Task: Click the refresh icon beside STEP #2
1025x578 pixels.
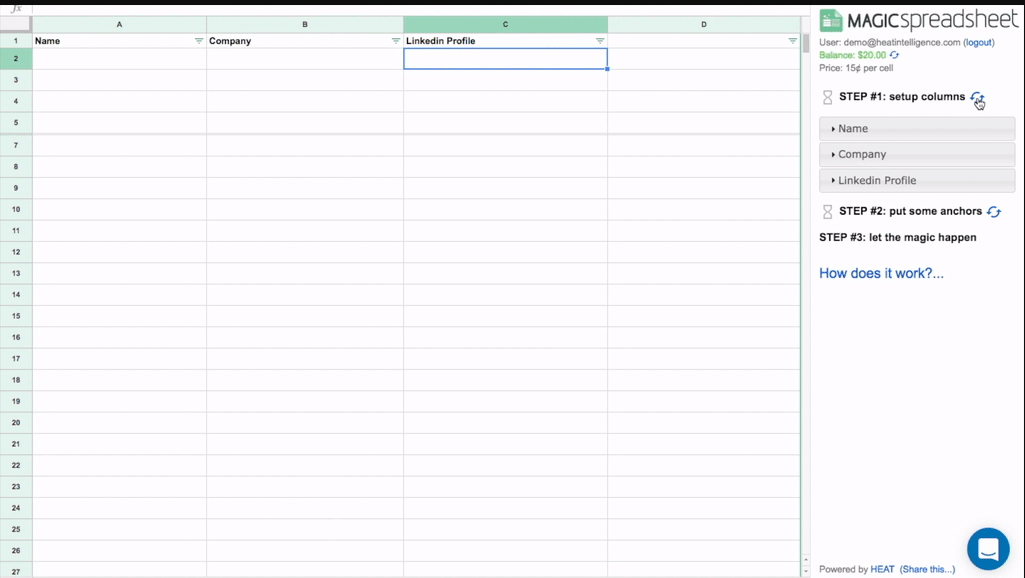Action: tap(993, 212)
